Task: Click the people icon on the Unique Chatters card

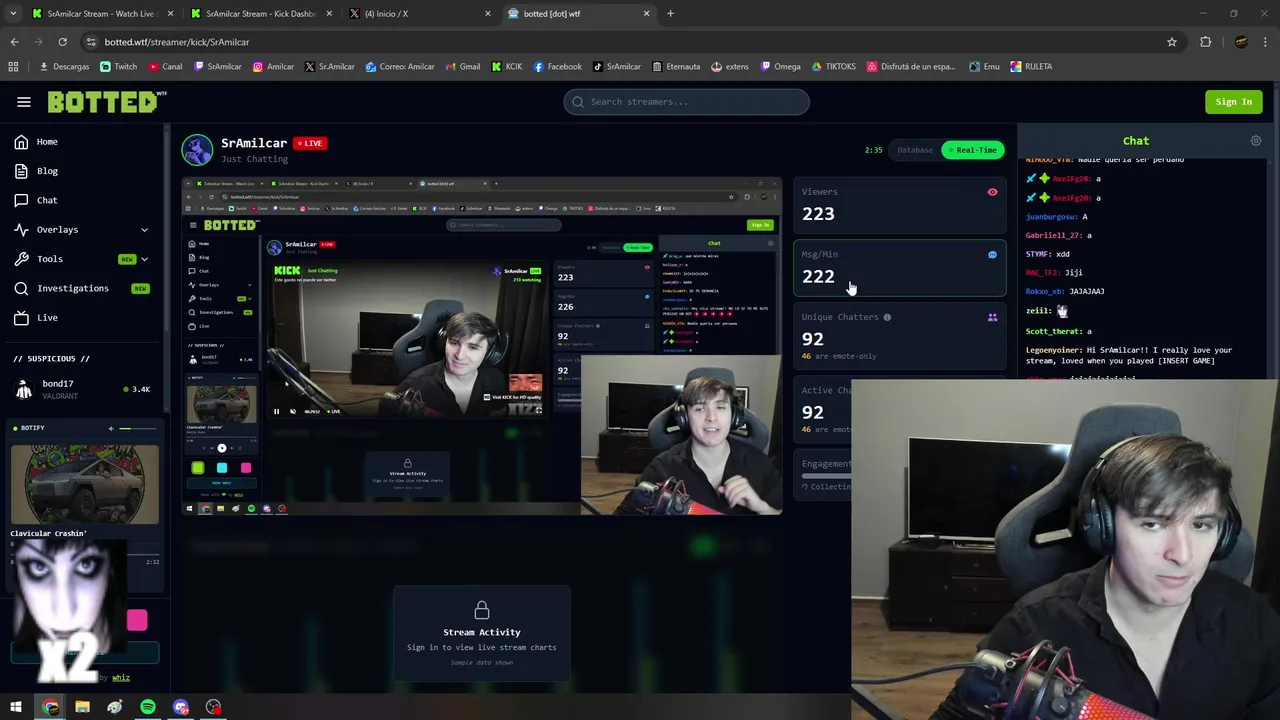Action: pyautogui.click(x=992, y=317)
